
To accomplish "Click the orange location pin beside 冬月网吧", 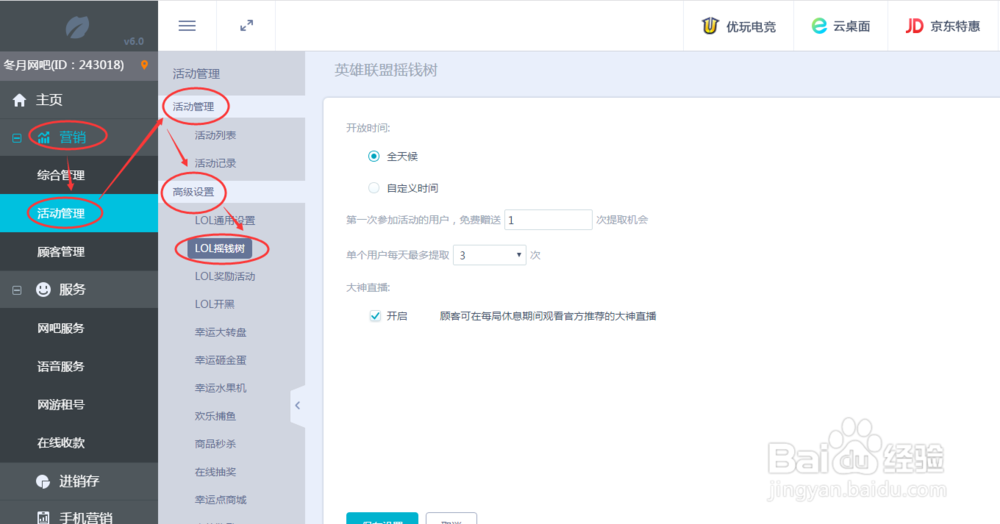I will 144,65.
